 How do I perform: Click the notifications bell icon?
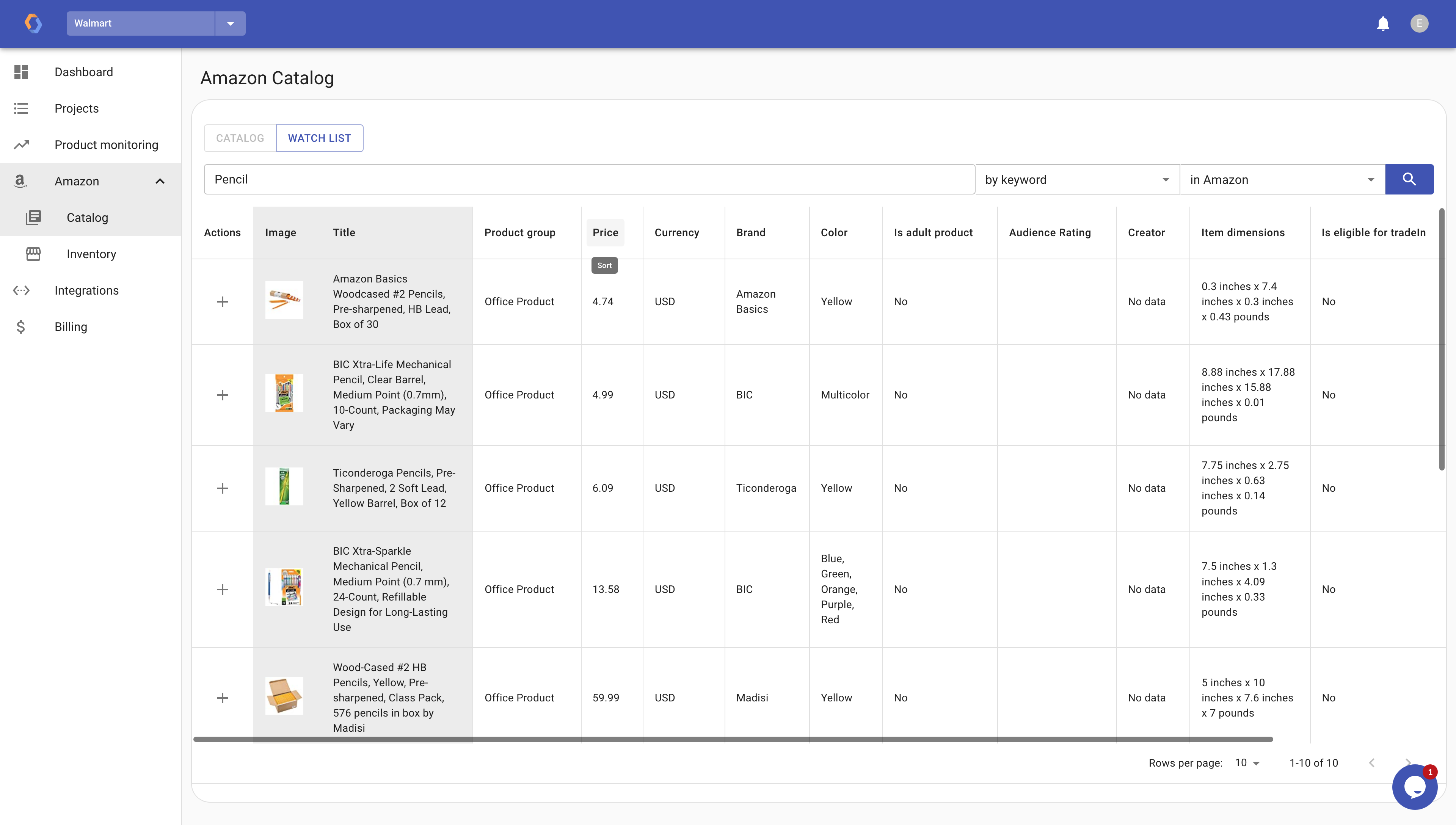(x=1383, y=23)
